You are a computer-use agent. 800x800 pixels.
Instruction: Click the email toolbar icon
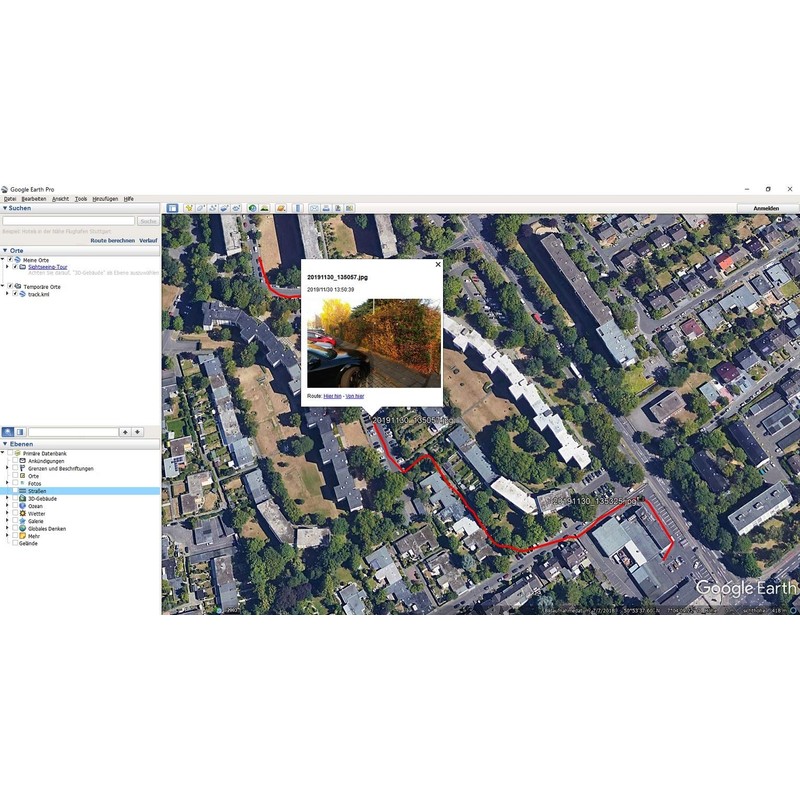point(314,208)
